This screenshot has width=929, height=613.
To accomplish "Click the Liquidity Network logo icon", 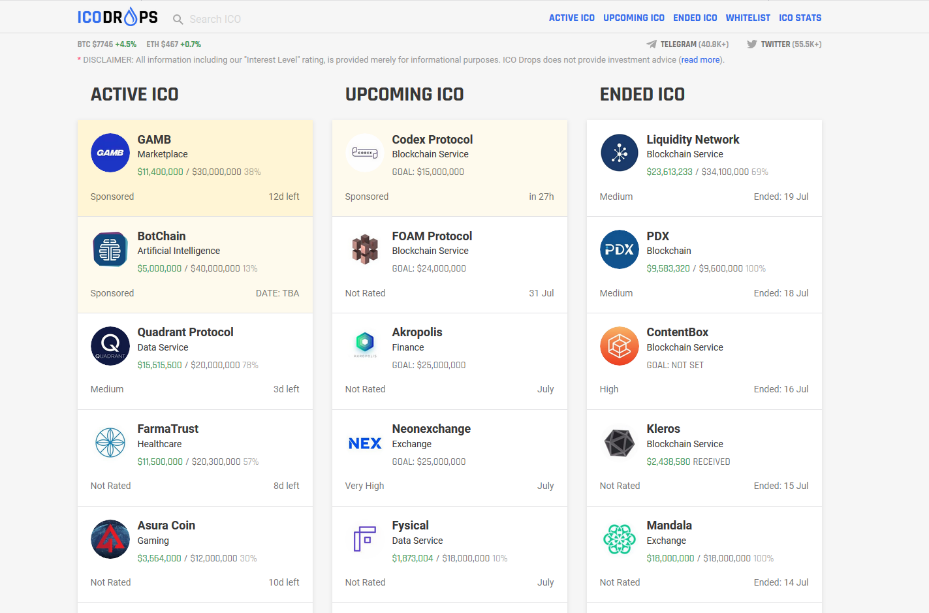I will tap(619, 153).
